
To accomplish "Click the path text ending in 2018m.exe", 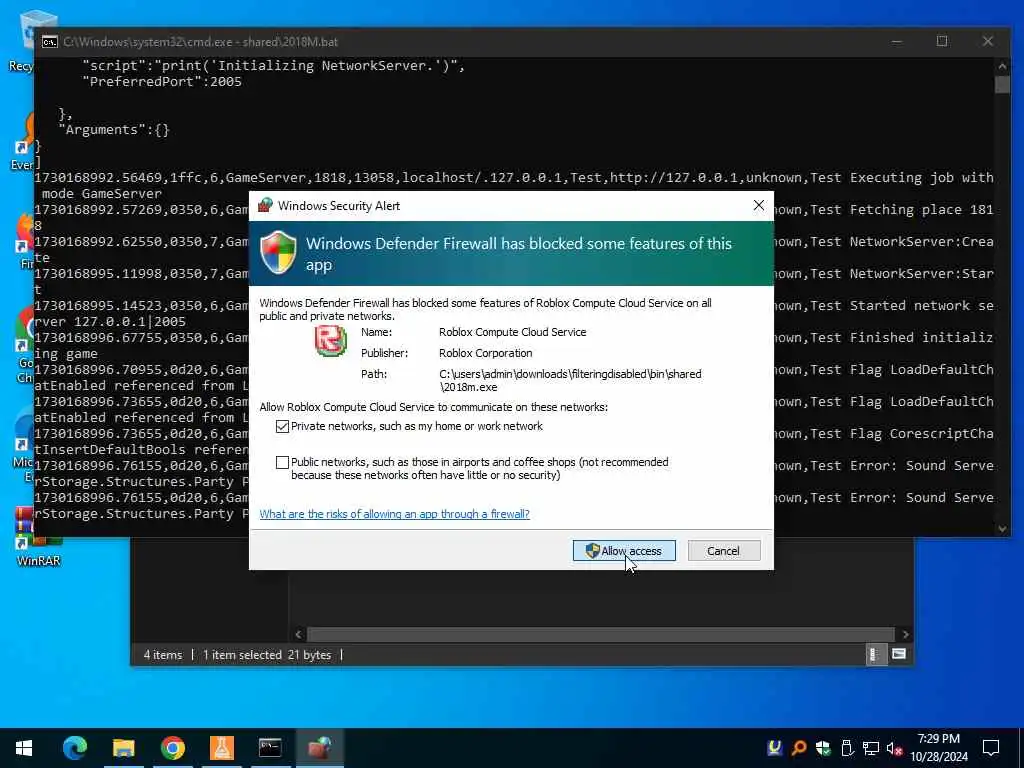I will pyautogui.click(x=570, y=380).
